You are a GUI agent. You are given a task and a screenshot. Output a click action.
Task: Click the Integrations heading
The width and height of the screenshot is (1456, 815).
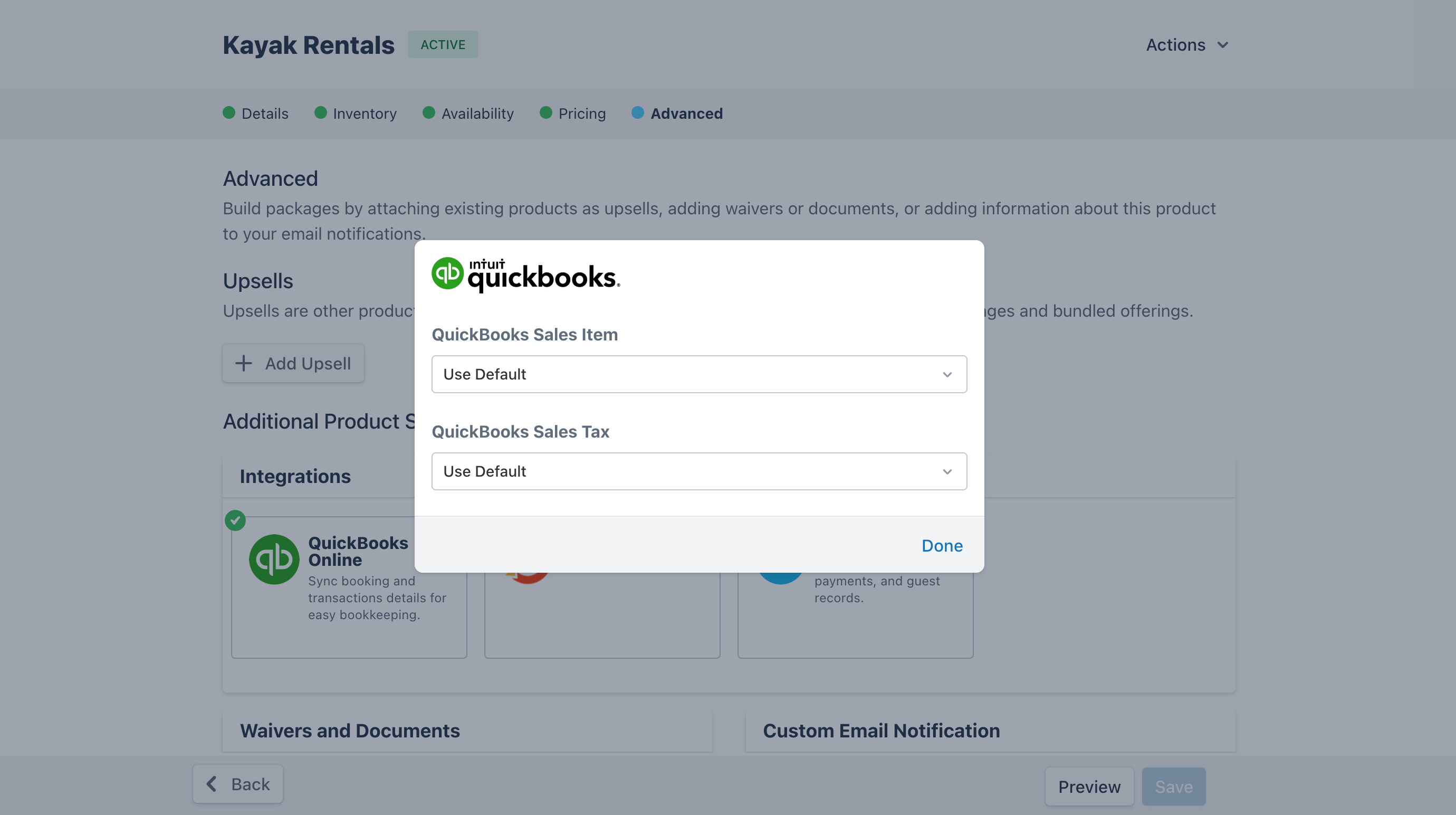[x=295, y=476]
